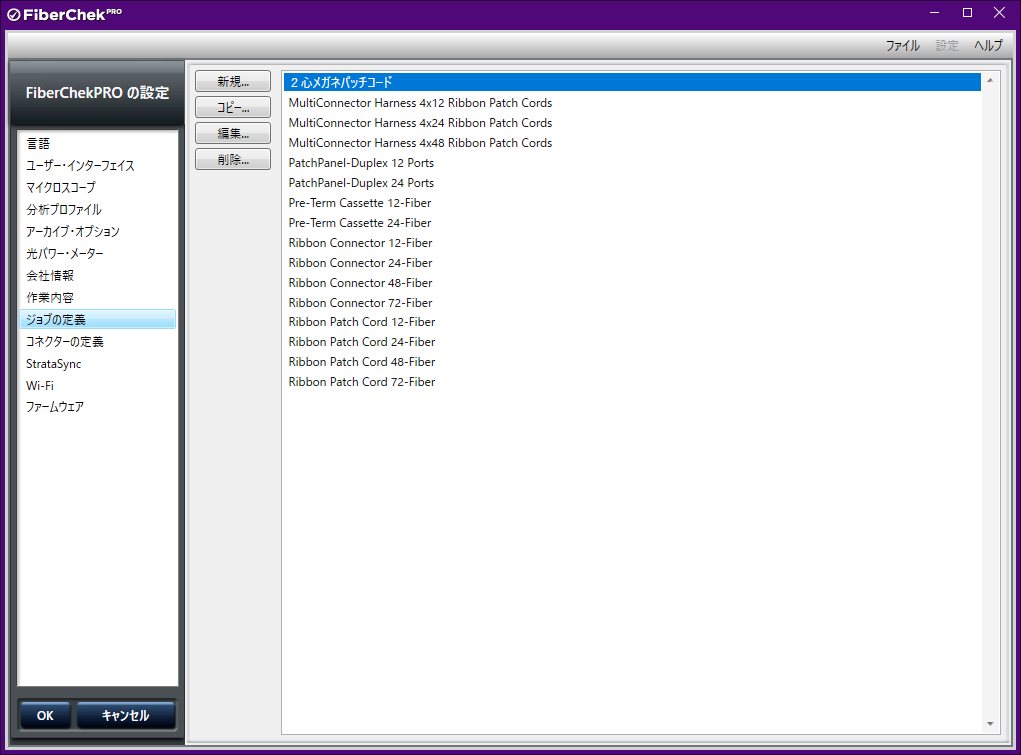1021x755 pixels.
Task: Open 分析プロファイル settings
Action: (x=98, y=210)
